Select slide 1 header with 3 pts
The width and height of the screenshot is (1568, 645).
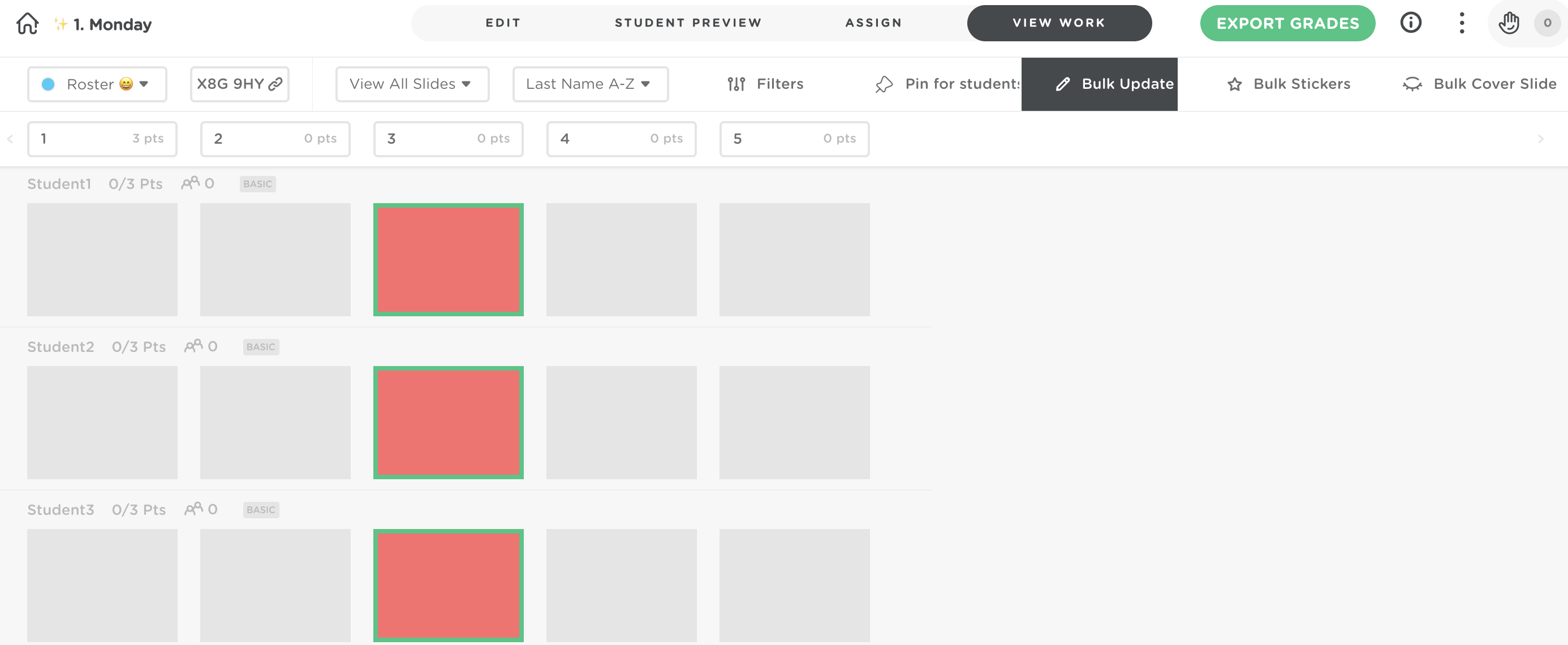[x=102, y=139]
